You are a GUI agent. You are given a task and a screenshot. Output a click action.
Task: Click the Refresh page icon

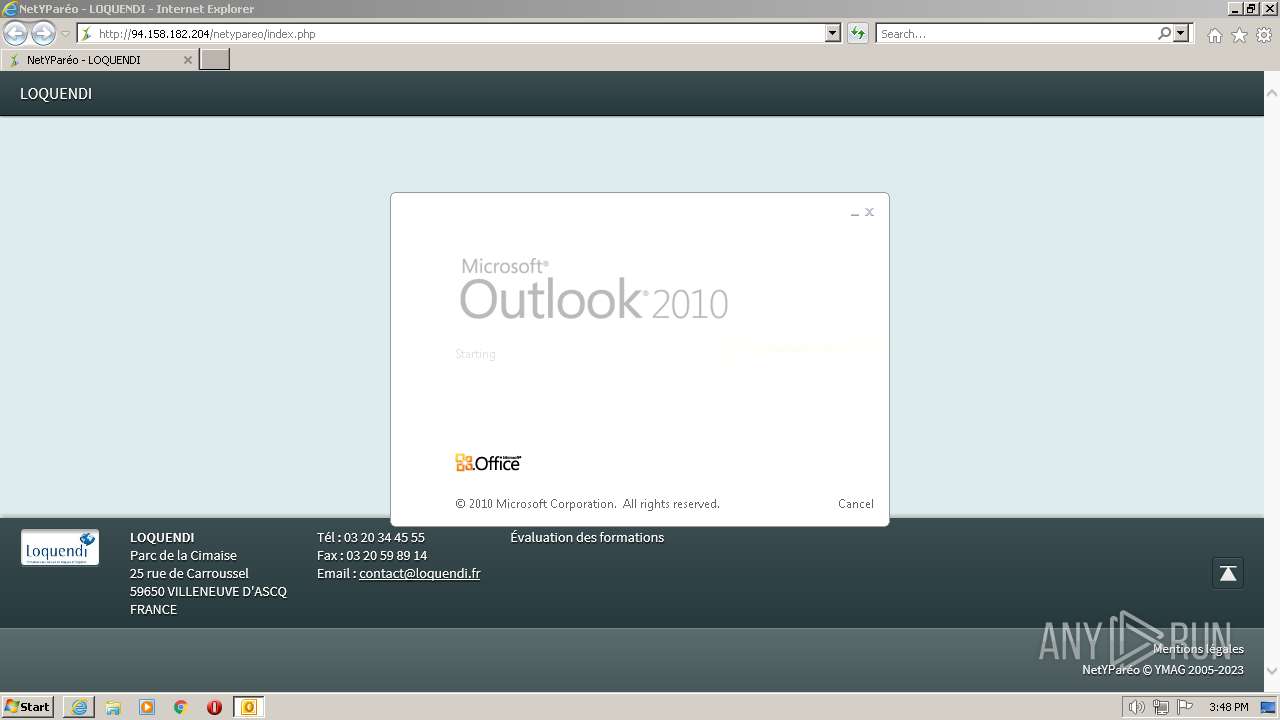coord(858,33)
